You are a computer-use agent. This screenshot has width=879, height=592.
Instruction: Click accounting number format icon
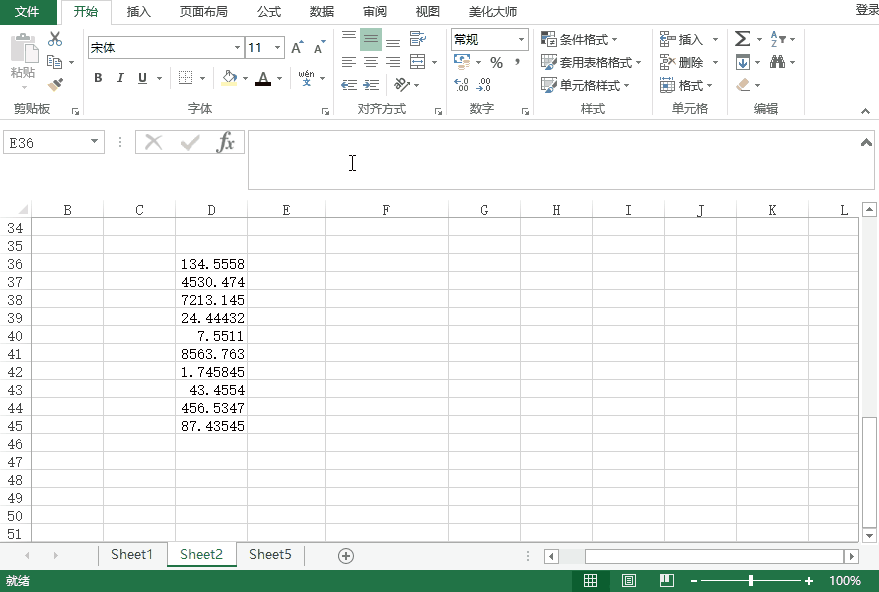click(x=462, y=62)
